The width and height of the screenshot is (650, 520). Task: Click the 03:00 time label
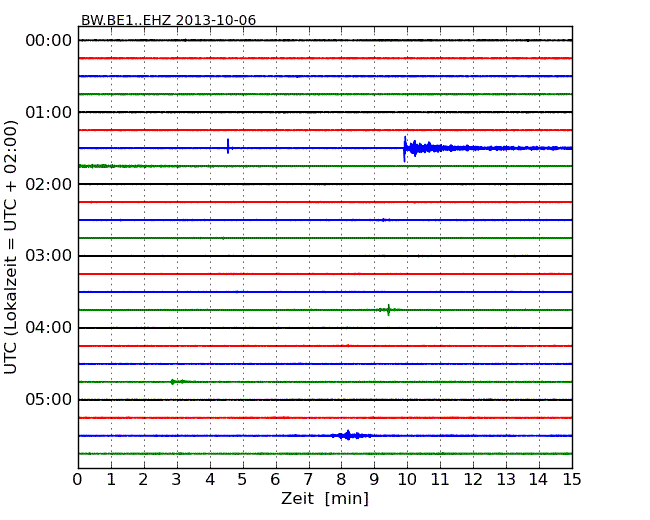(49, 256)
